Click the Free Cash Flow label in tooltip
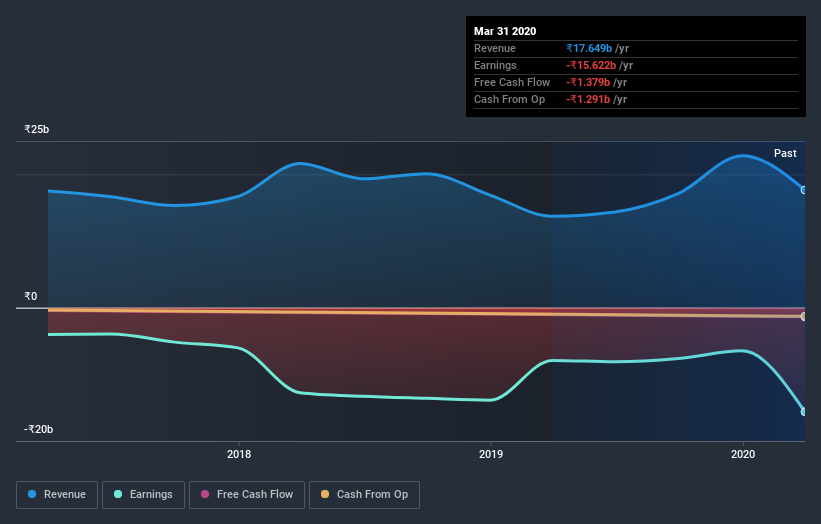The image size is (821, 524). tap(512, 82)
